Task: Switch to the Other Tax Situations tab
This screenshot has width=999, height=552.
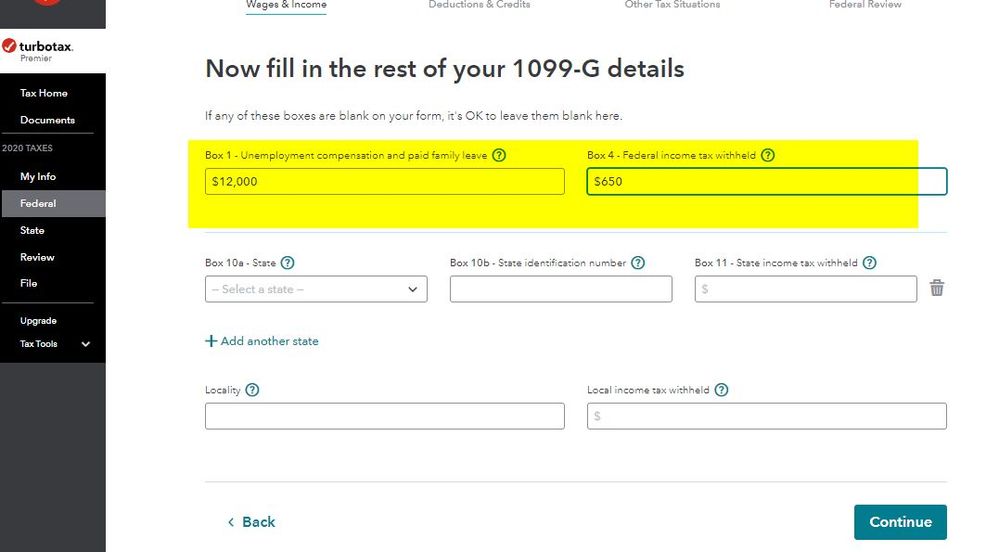Action: [x=672, y=5]
